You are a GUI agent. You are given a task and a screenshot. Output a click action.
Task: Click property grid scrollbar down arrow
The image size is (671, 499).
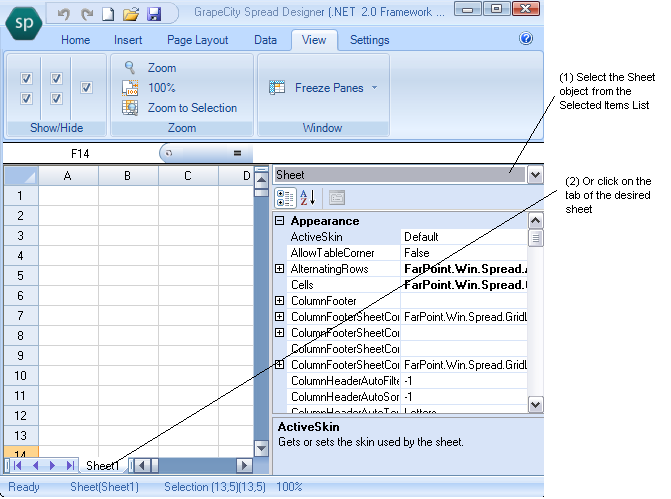[x=535, y=404]
